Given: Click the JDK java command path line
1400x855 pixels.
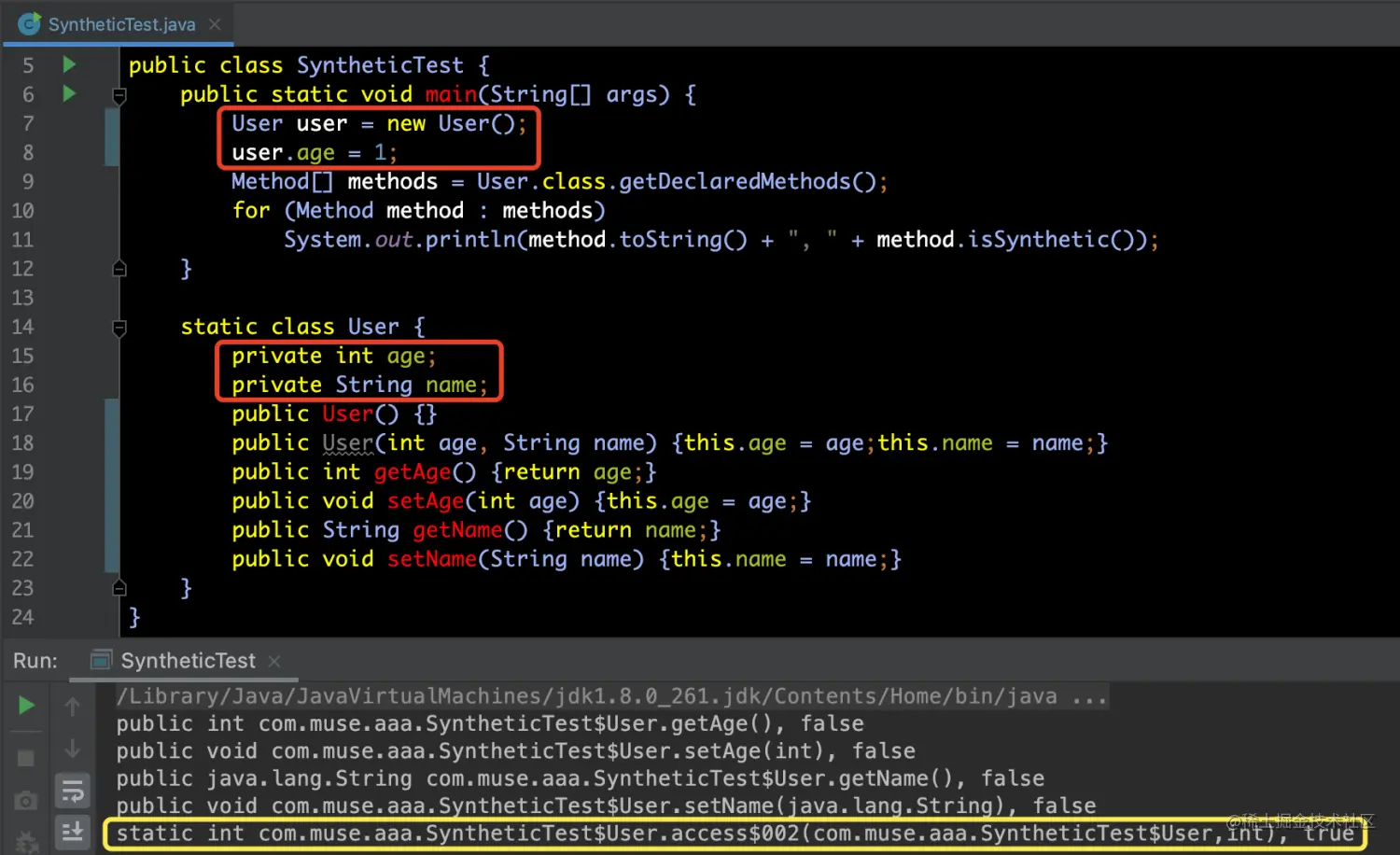Looking at the screenshot, I should (610, 696).
